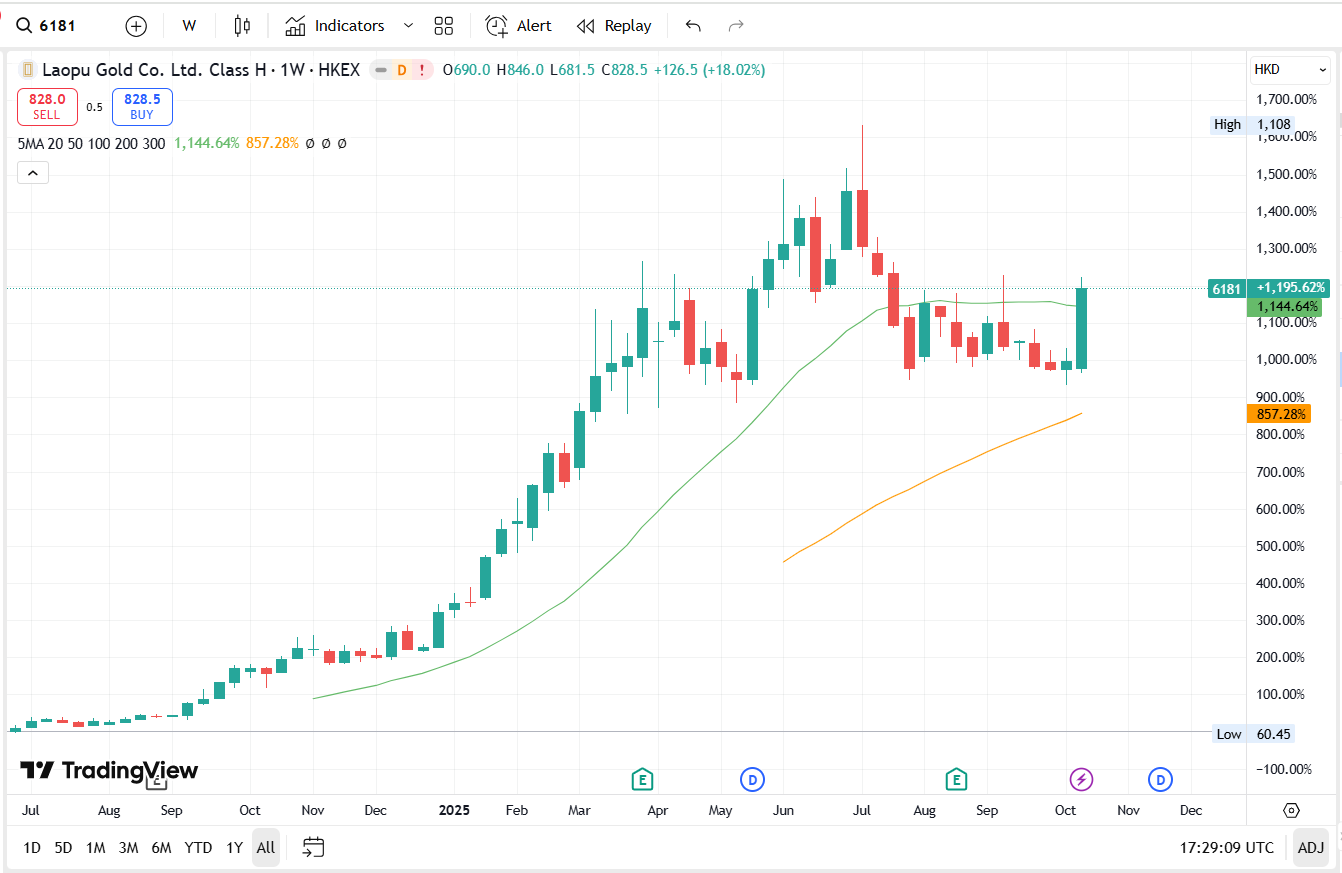
Task: Open the time axis settings gear icon
Action: pyautogui.click(x=1291, y=810)
